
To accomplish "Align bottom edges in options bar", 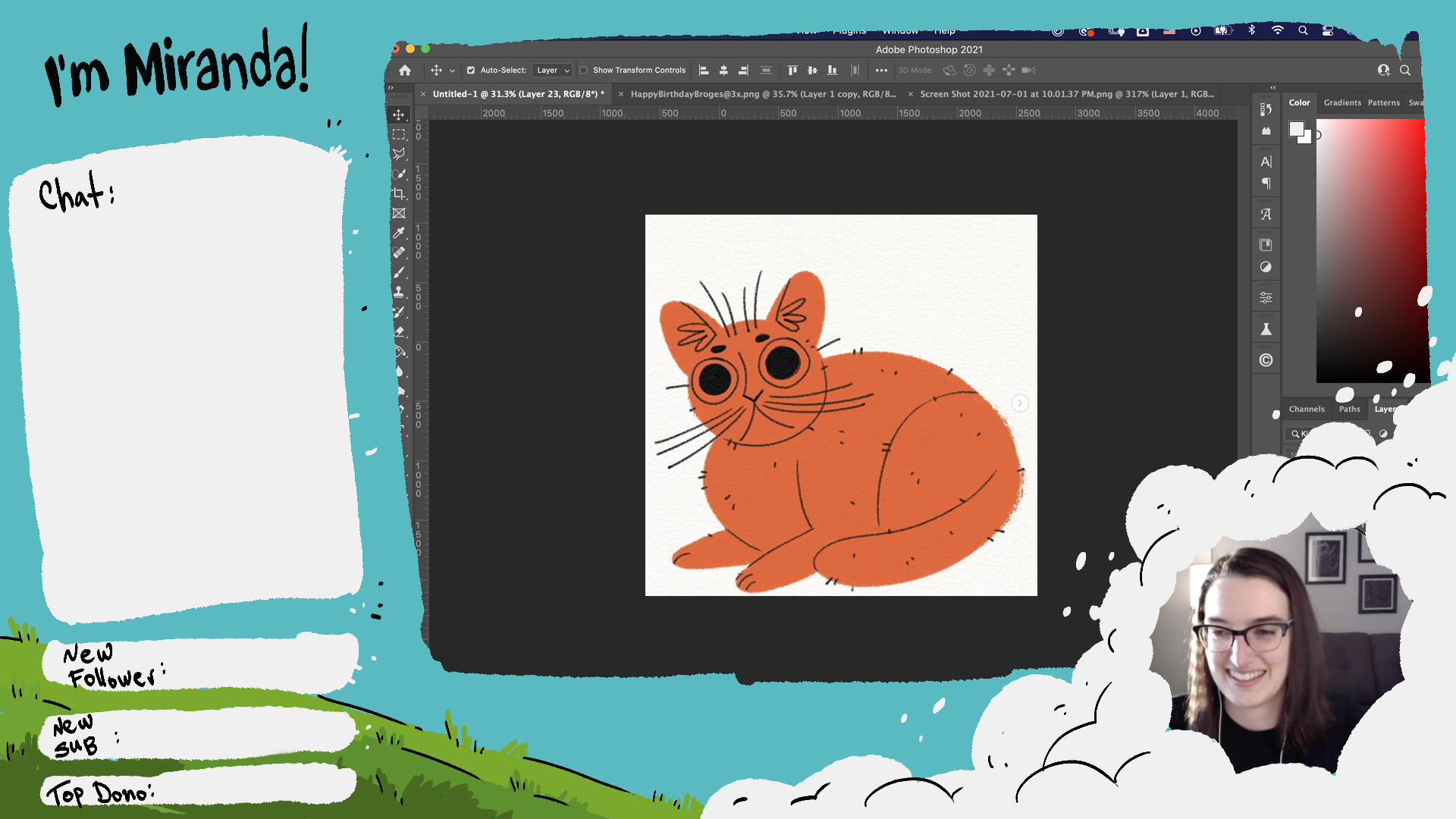I will (832, 70).
